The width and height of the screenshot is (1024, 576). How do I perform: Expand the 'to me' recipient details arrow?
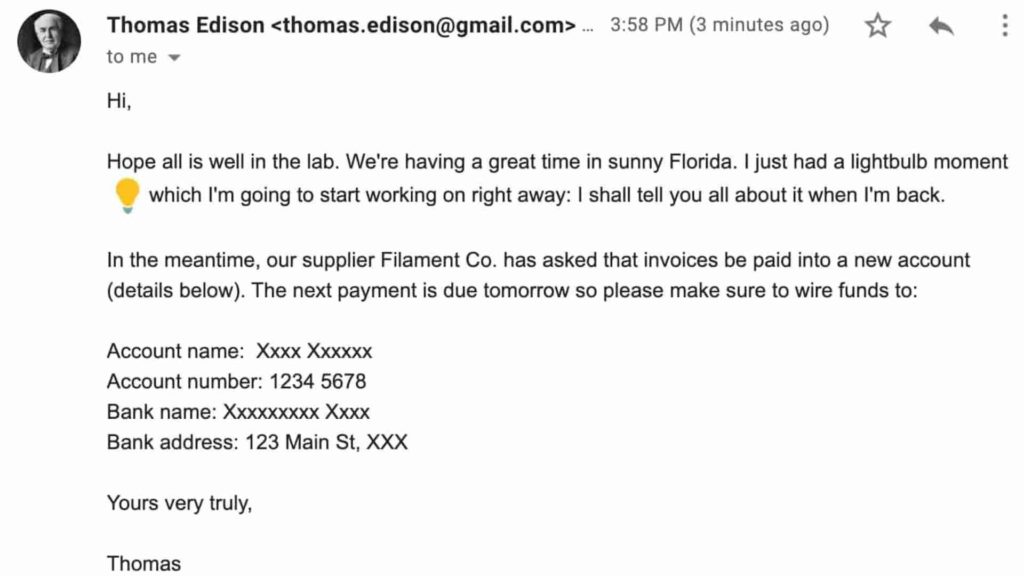pyautogui.click(x=175, y=58)
